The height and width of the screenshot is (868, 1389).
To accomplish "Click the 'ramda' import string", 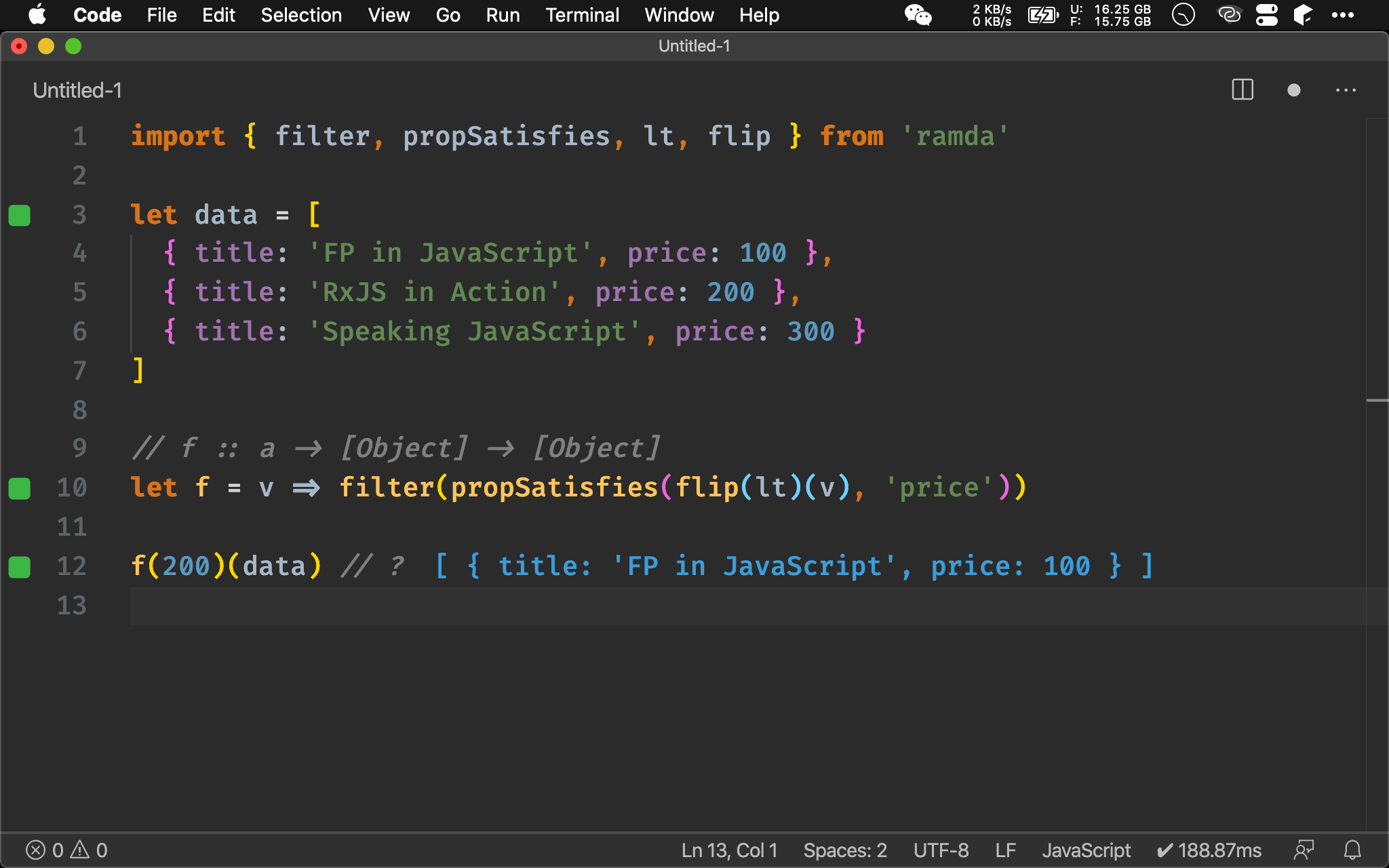I will click(955, 136).
